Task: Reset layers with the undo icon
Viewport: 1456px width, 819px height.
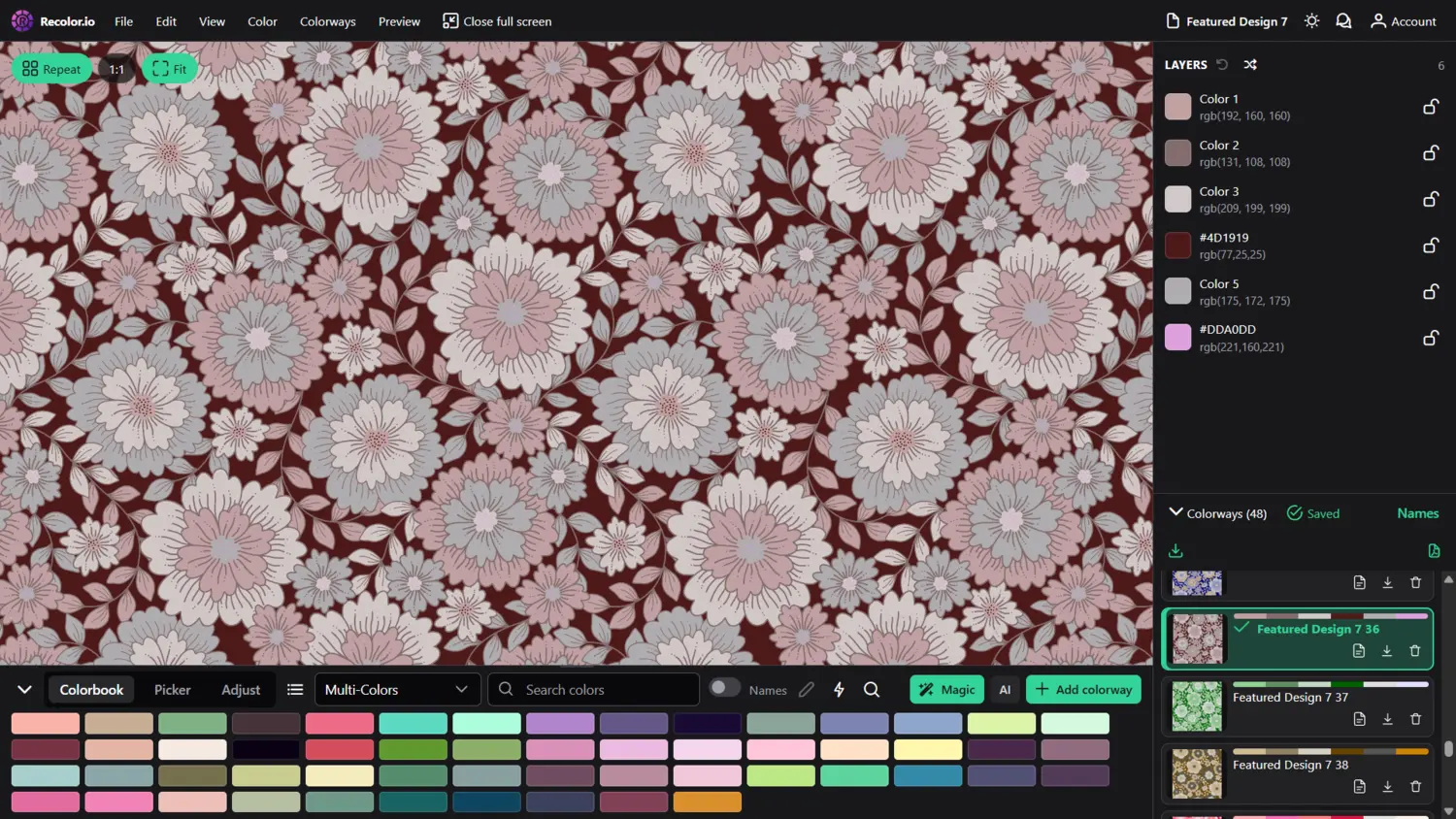Action: [x=1222, y=65]
